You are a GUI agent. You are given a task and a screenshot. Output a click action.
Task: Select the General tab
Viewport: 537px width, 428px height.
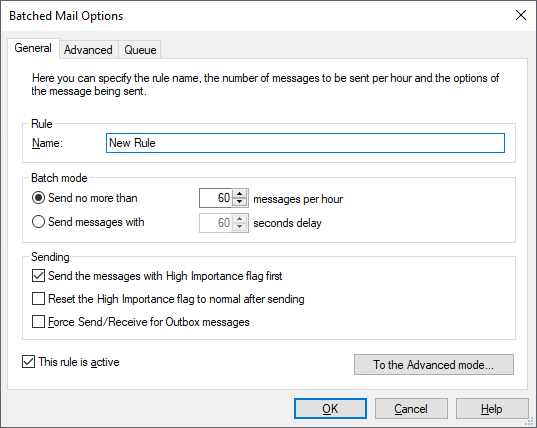click(x=33, y=48)
